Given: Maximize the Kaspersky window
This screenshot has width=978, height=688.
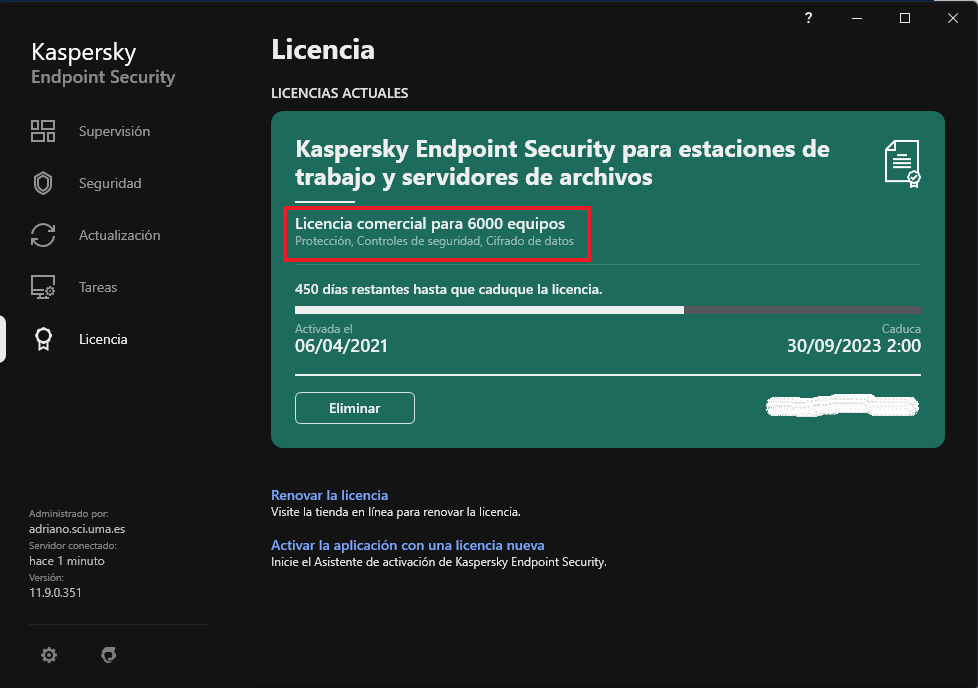Looking at the screenshot, I should (x=905, y=18).
